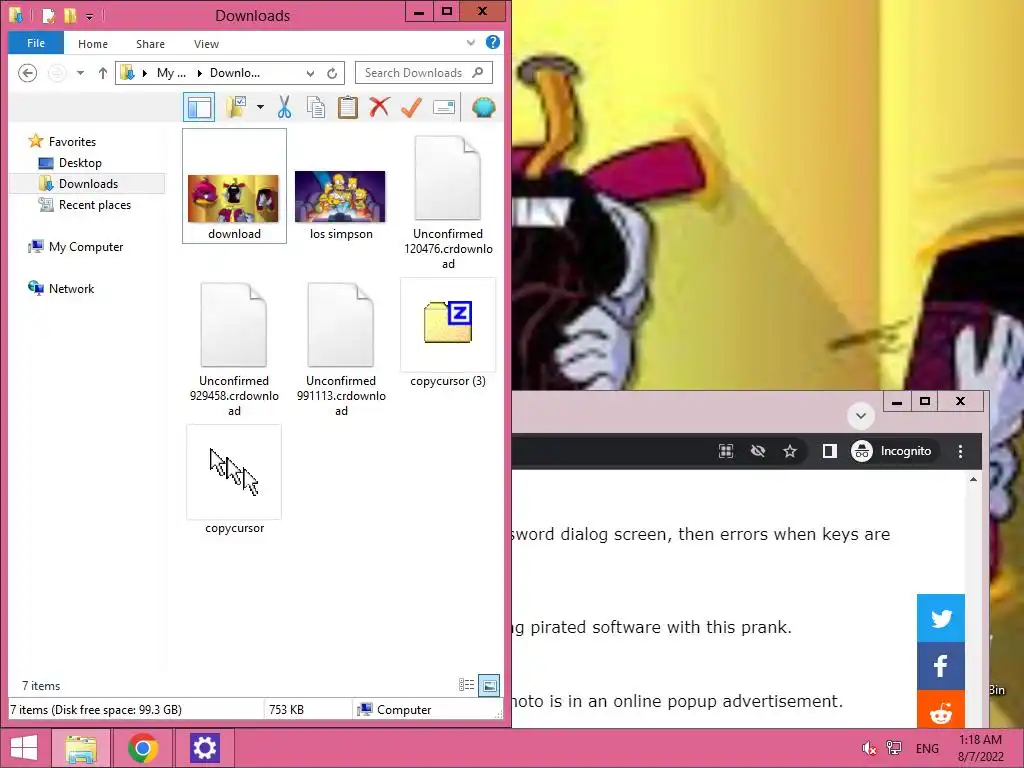Image resolution: width=1024 pixels, height=768 pixels.
Task: Share the page on Facebook
Action: 940,666
